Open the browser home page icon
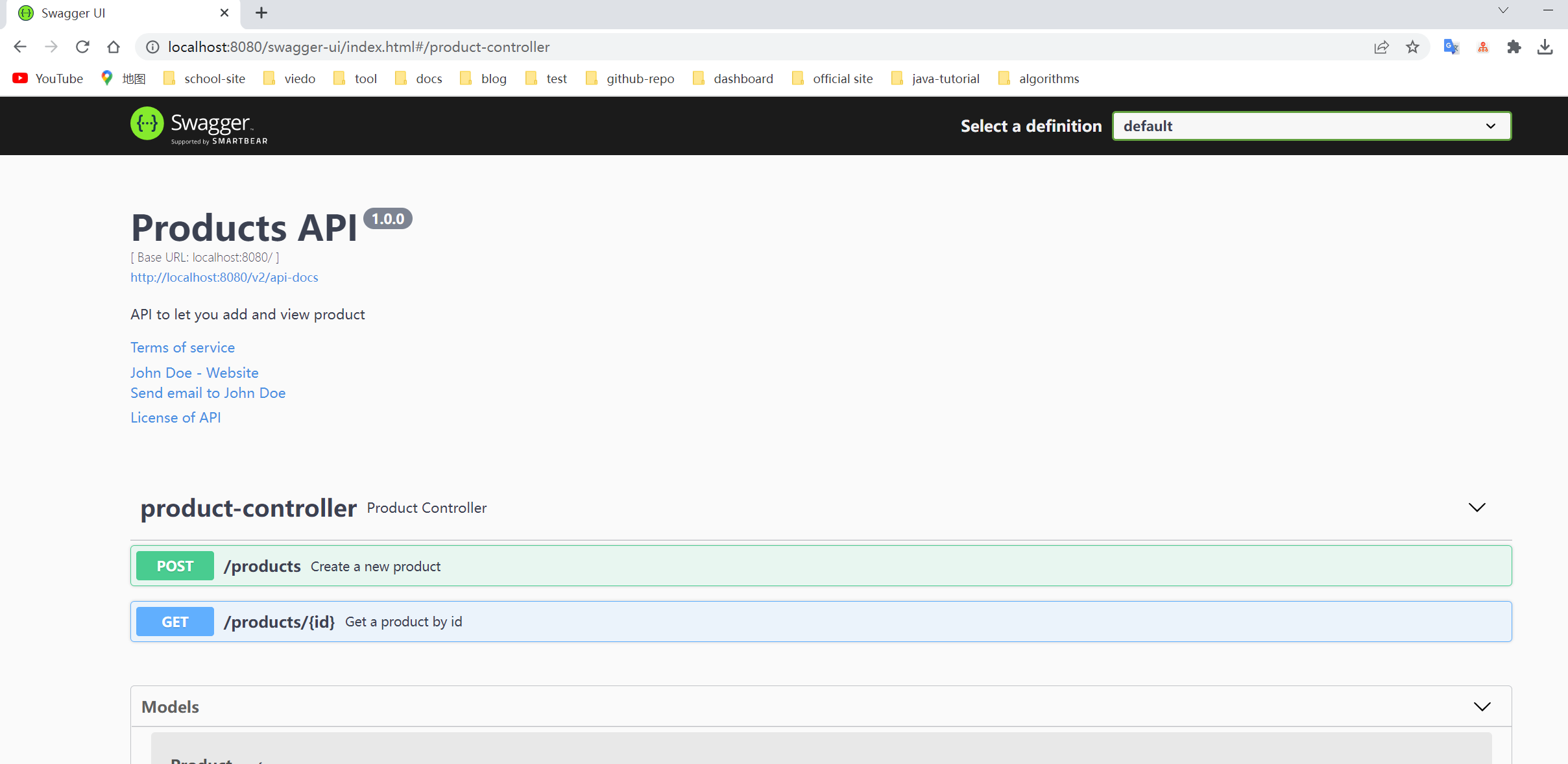 point(114,47)
